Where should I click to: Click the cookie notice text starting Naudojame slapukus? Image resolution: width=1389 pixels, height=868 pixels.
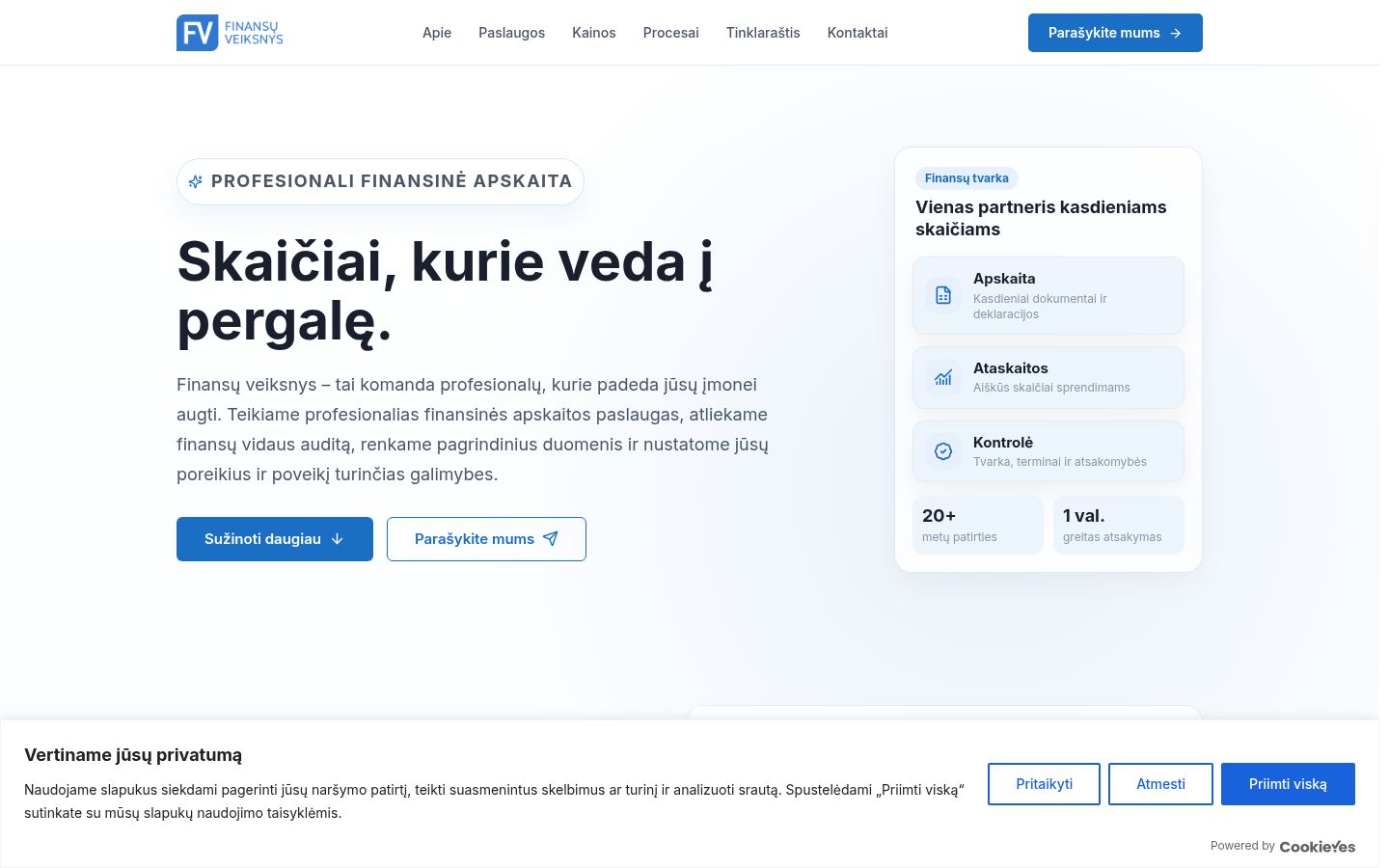tap(494, 801)
